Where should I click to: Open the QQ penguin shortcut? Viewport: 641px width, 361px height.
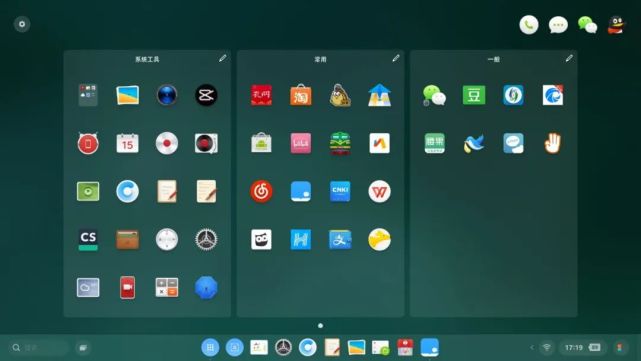[x=616, y=25]
